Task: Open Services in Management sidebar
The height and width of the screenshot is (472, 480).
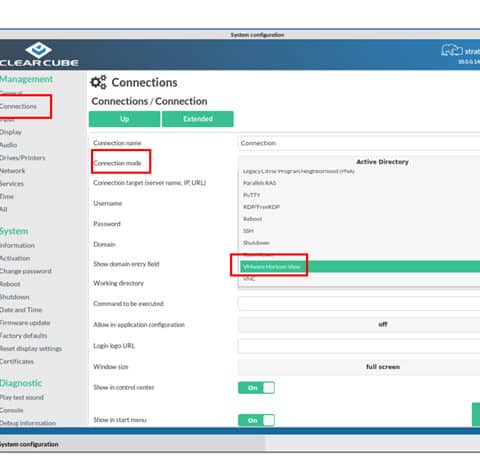Action: pos(12,184)
